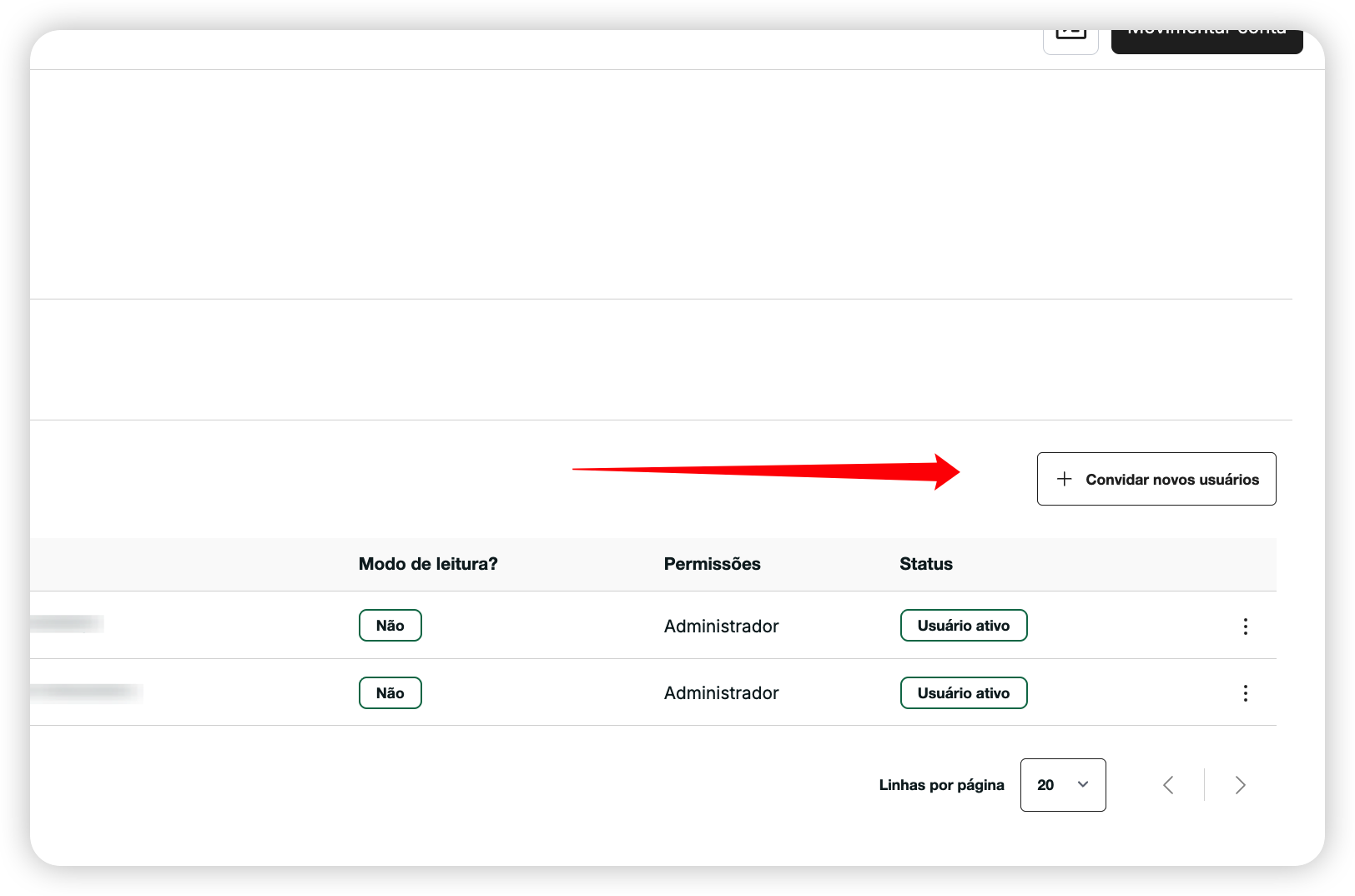Click the Modo de leitura? column header

click(x=428, y=564)
